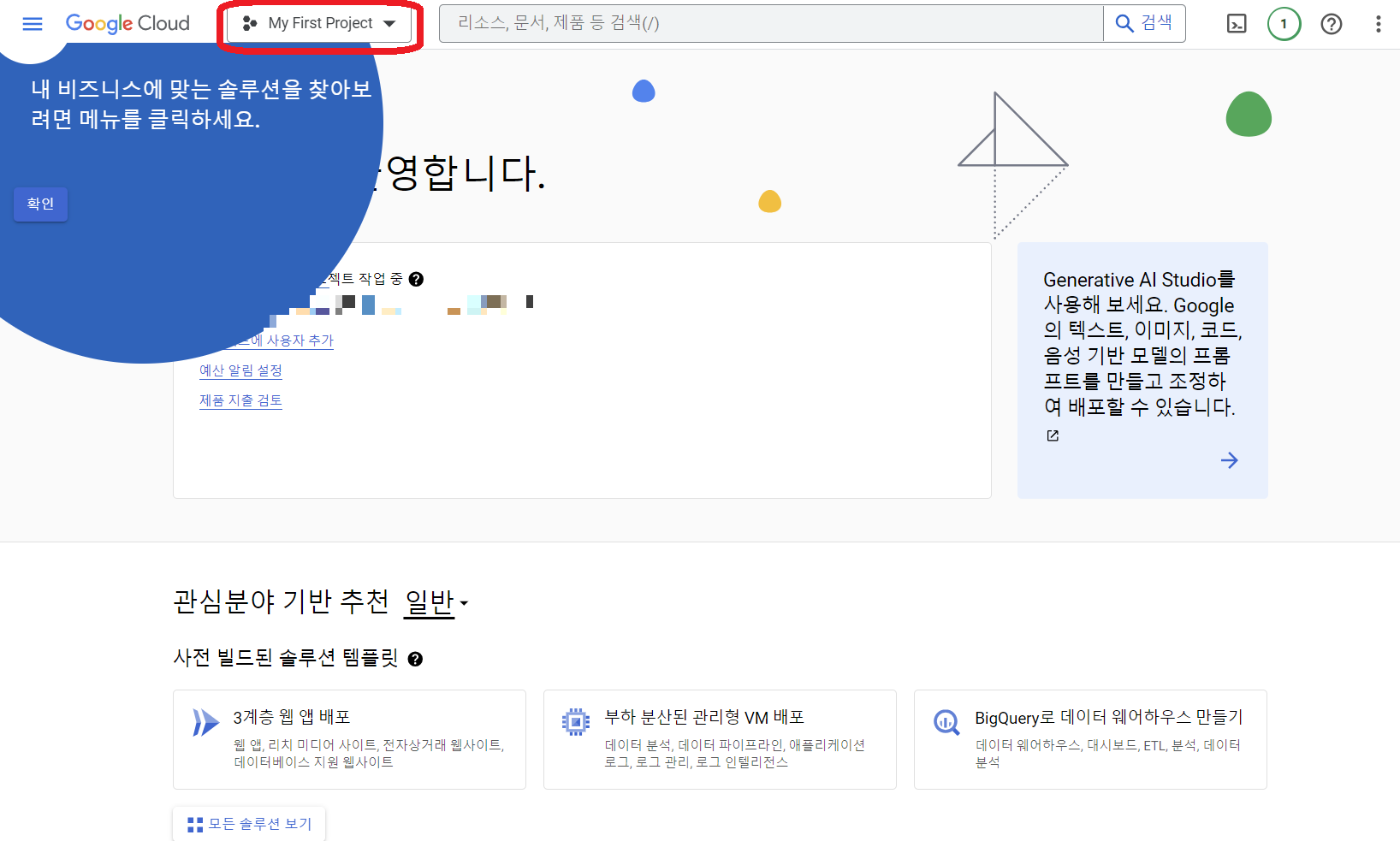Activate Cloud Shell terminal icon

1237,24
